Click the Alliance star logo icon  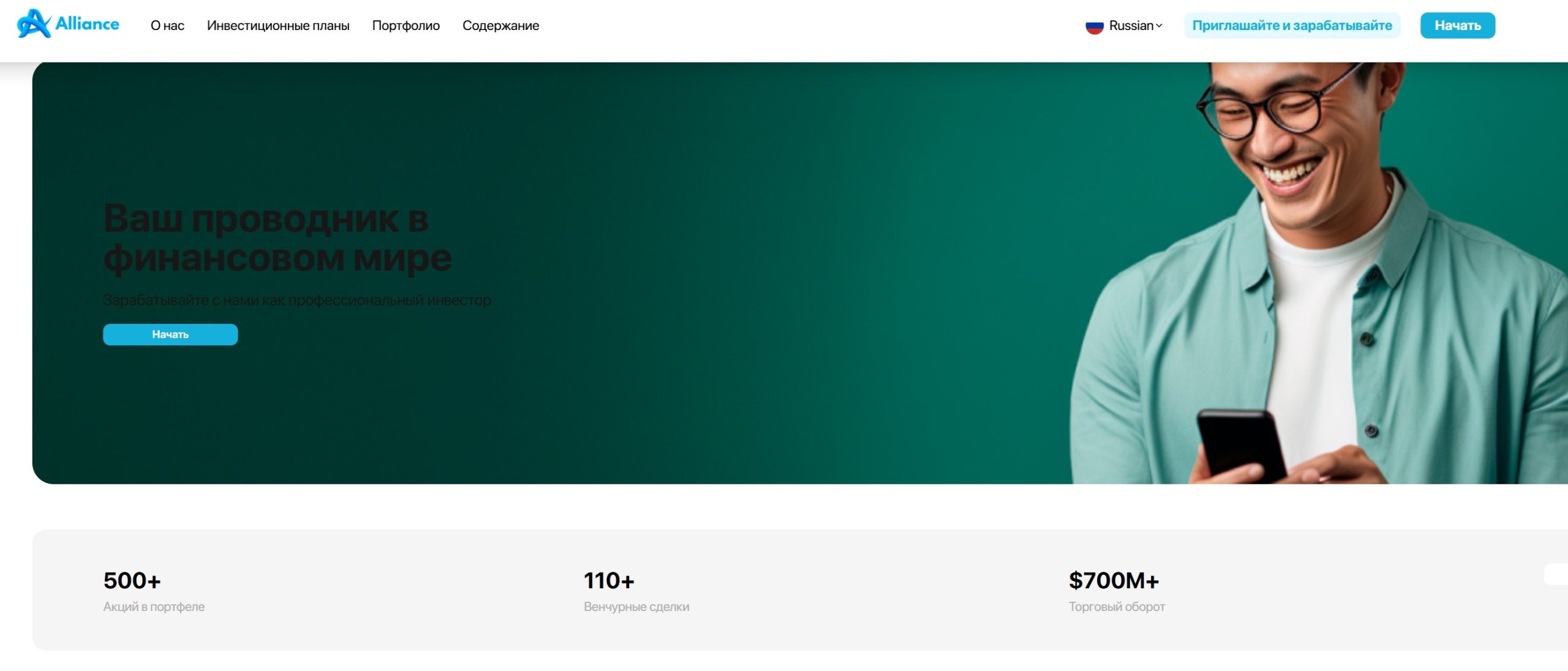(34, 24)
